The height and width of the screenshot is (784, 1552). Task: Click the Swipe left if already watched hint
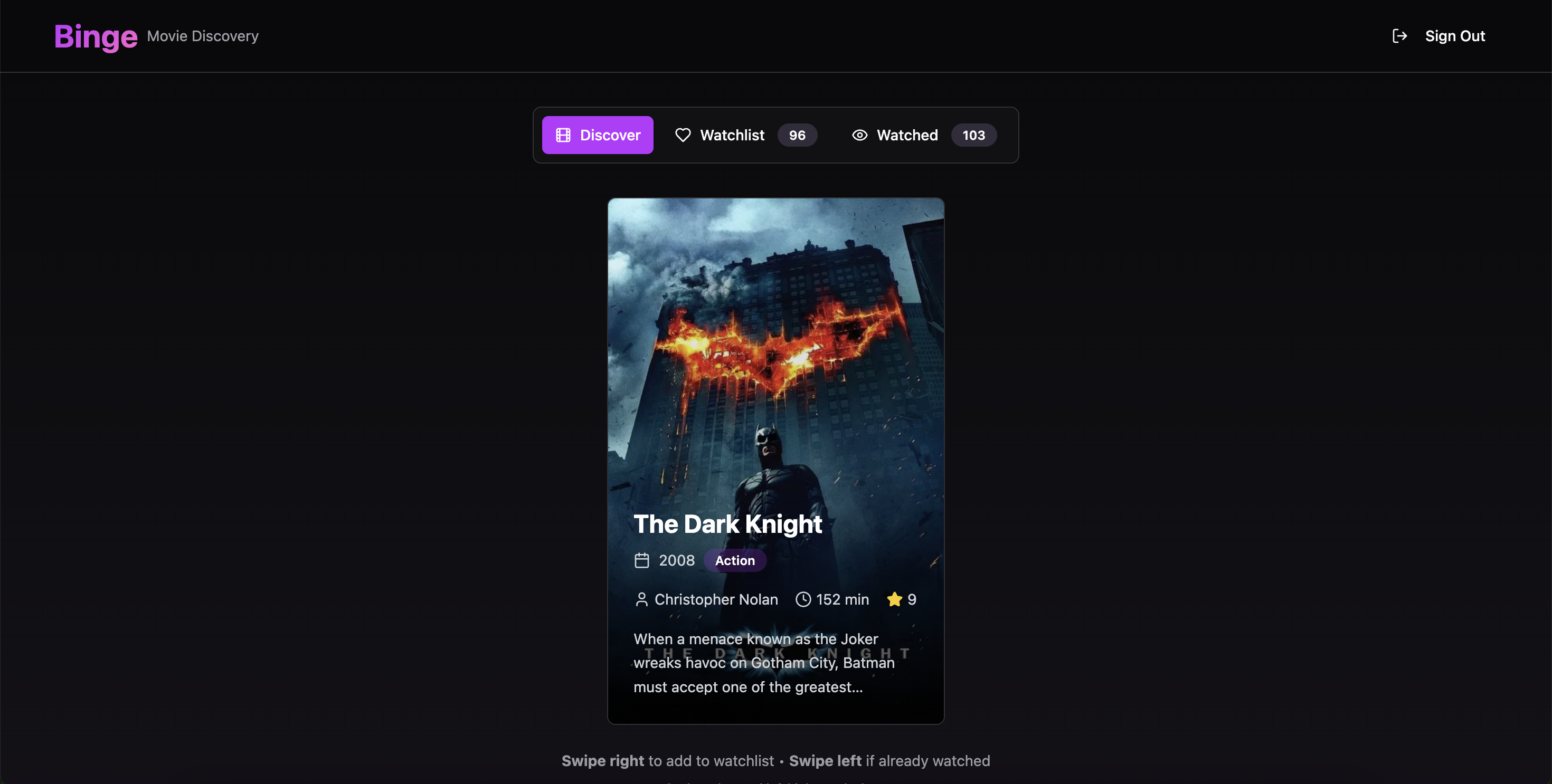[x=889, y=761]
